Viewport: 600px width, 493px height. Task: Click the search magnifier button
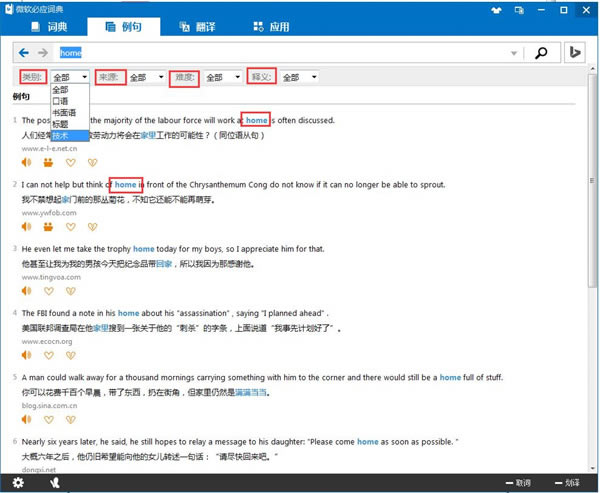coord(541,52)
